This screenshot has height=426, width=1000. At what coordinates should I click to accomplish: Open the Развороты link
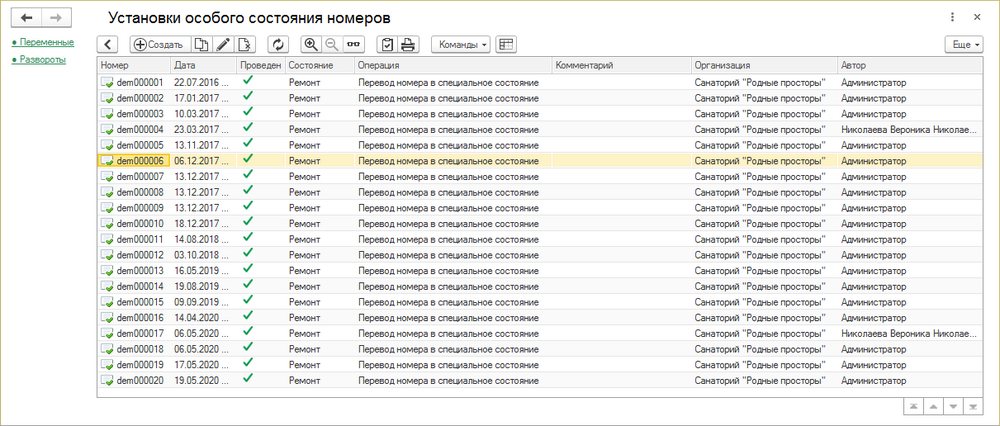pos(41,60)
